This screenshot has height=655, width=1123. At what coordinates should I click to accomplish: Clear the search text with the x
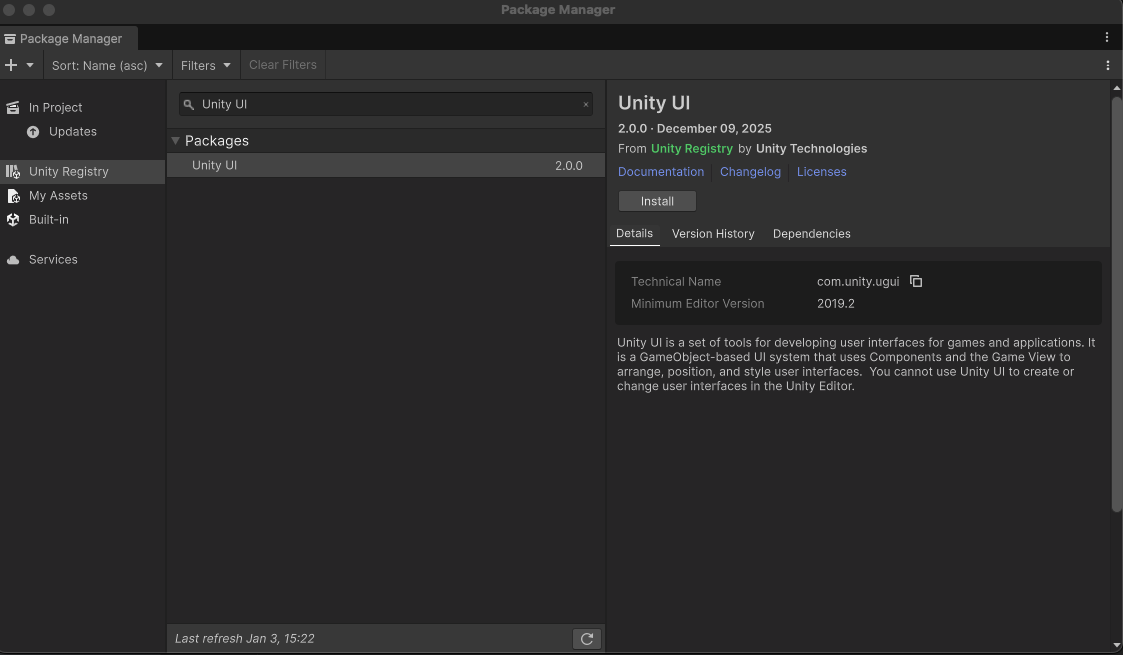tap(586, 105)
